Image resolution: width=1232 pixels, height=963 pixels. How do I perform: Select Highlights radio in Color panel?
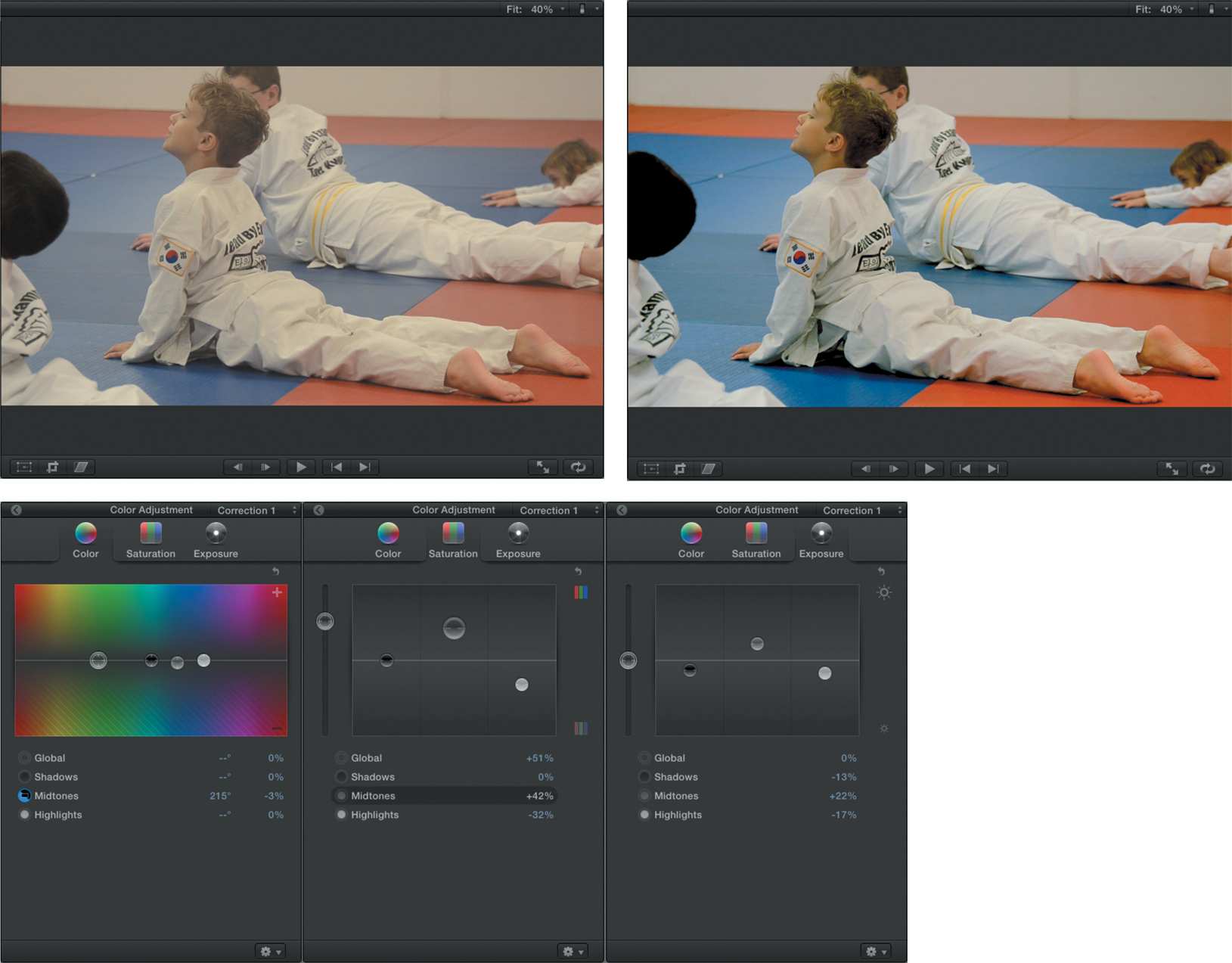coord(24,815)
